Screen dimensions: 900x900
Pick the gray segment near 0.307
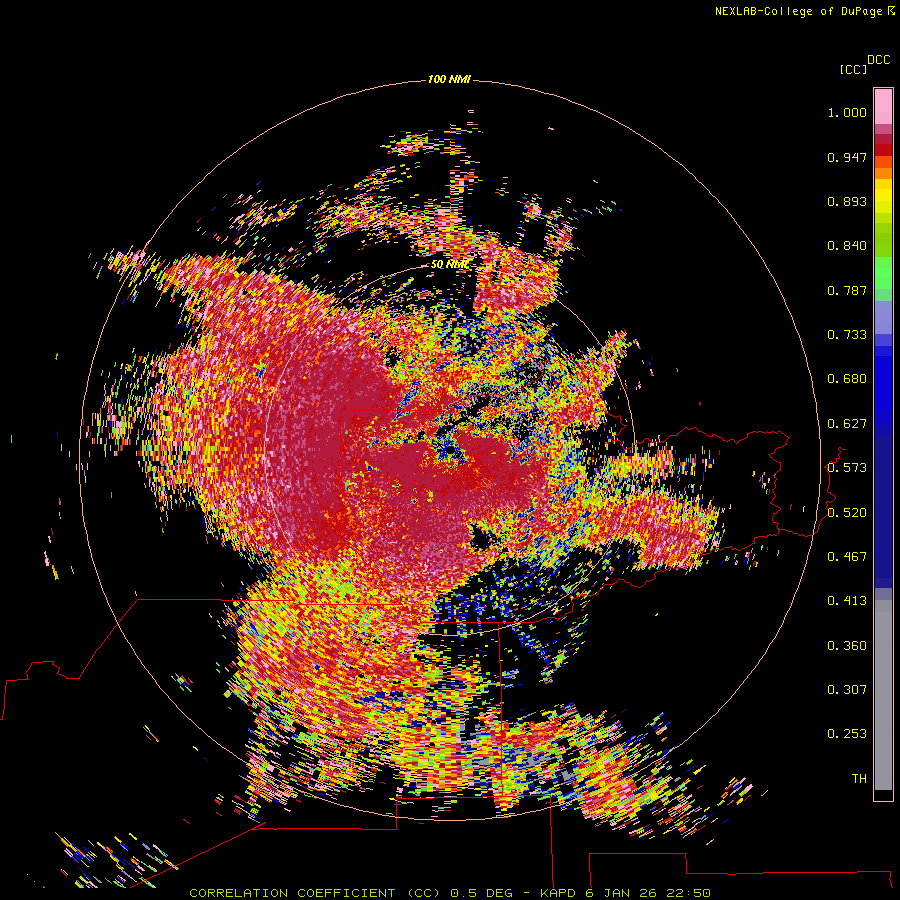tap(883, 695)
